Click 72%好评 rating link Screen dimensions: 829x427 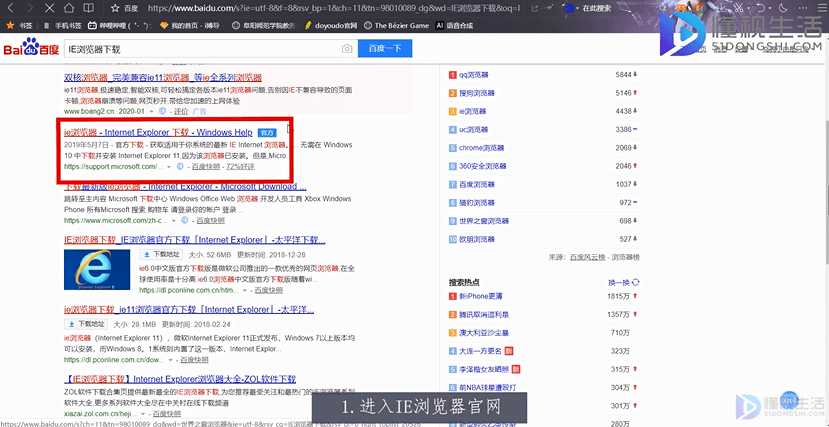point(240,166)
